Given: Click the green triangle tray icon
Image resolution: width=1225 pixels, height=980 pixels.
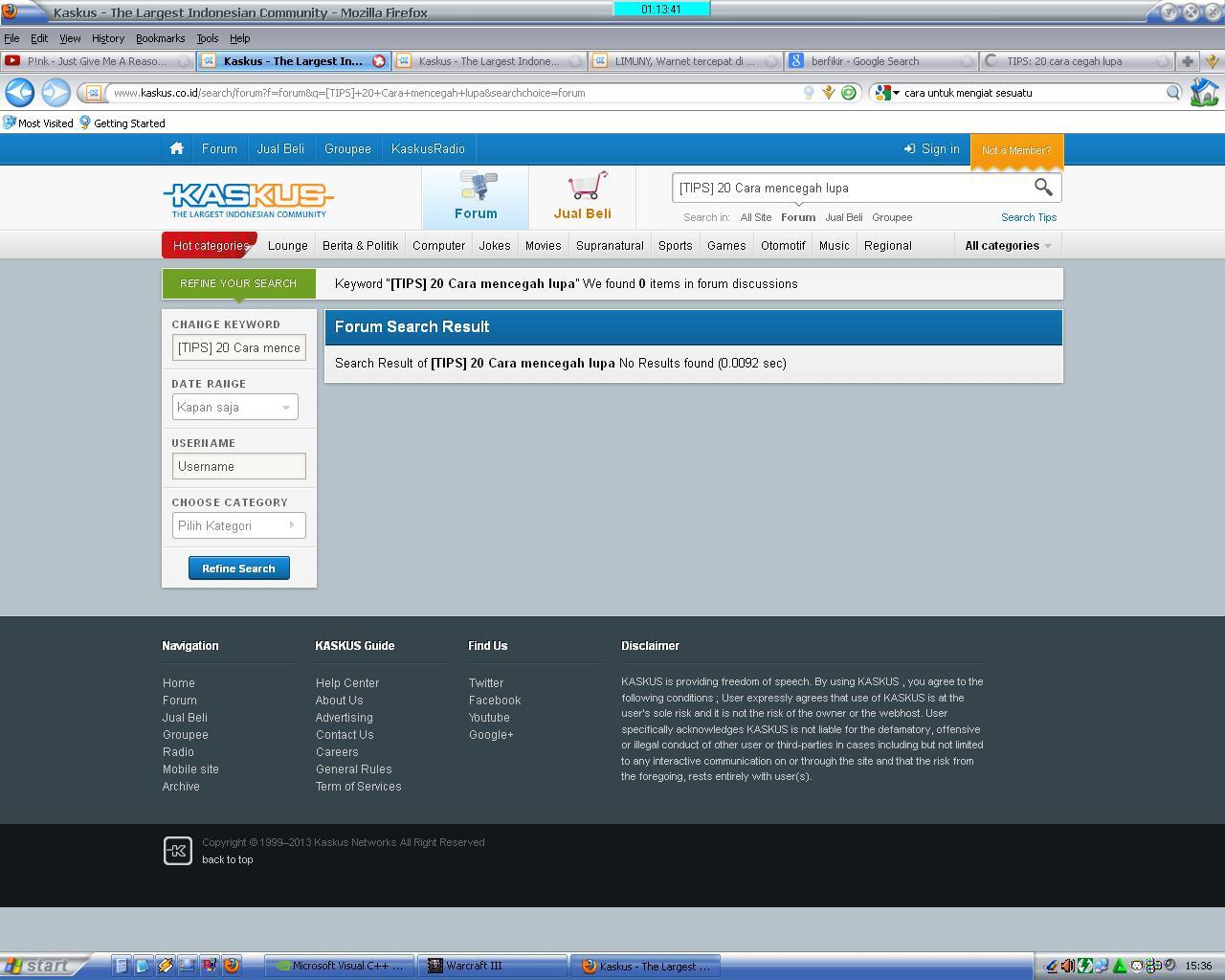Looking at the screenshot, I should [x=1119, y=966].
